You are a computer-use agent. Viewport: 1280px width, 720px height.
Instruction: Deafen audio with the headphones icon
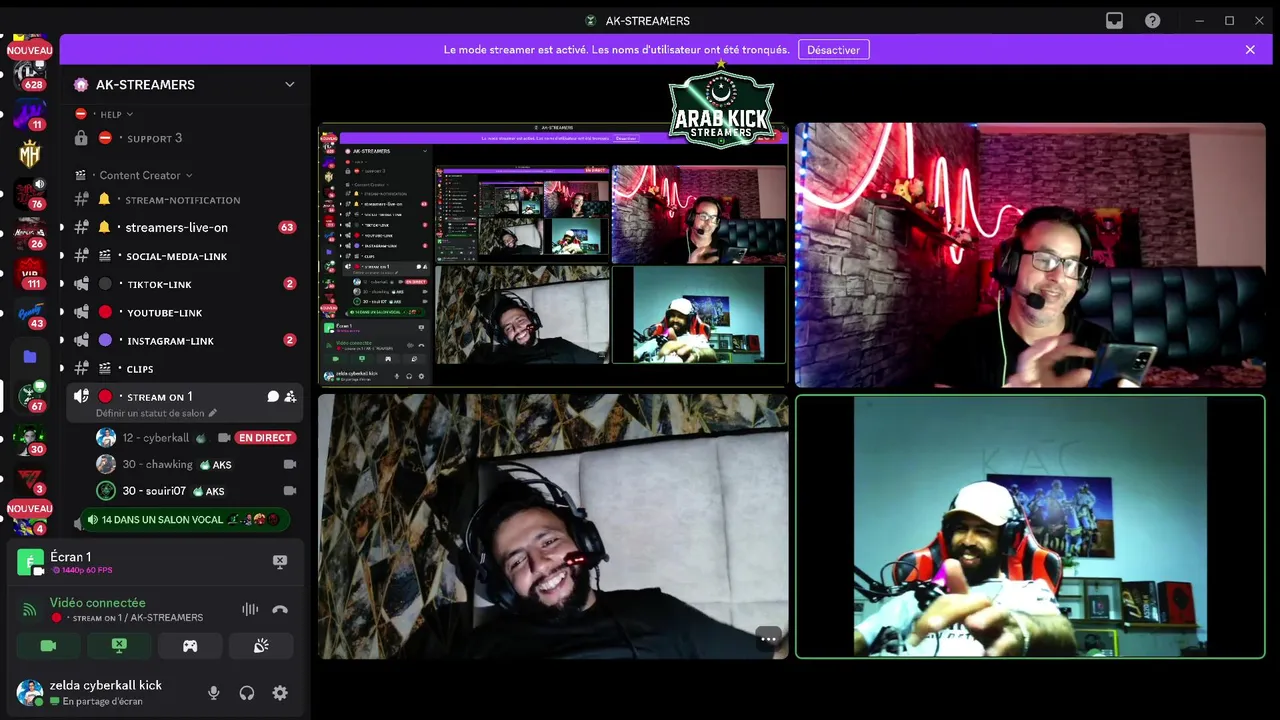[247, 693]
